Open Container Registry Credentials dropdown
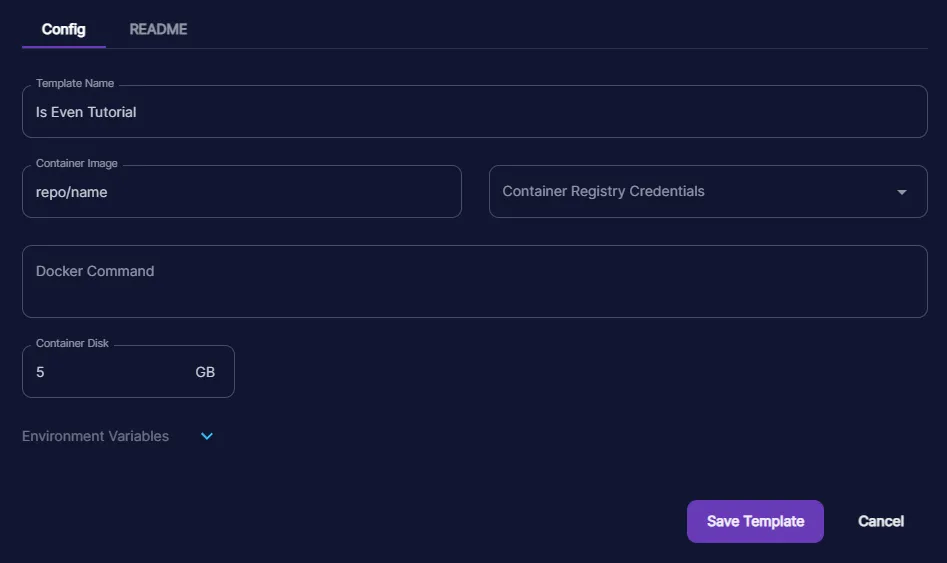 pos(708,191)
